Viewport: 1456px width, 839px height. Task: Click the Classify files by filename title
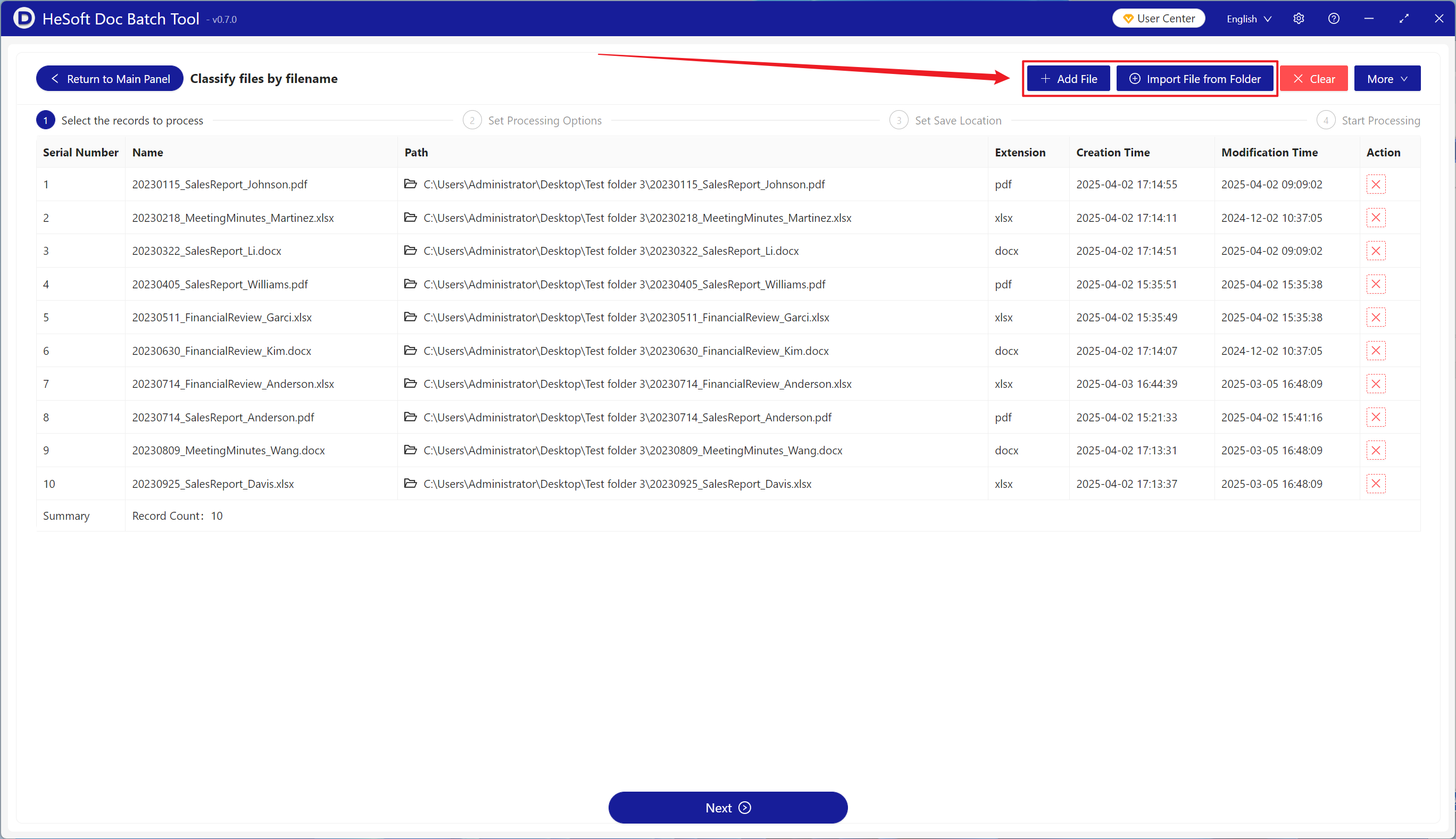264,78
